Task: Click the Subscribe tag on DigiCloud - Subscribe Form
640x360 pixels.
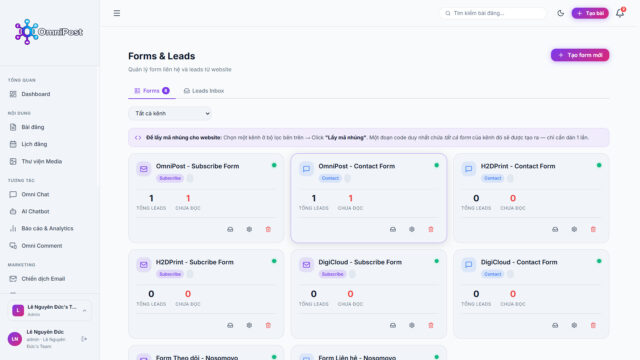Action: [x=332, y=274]
